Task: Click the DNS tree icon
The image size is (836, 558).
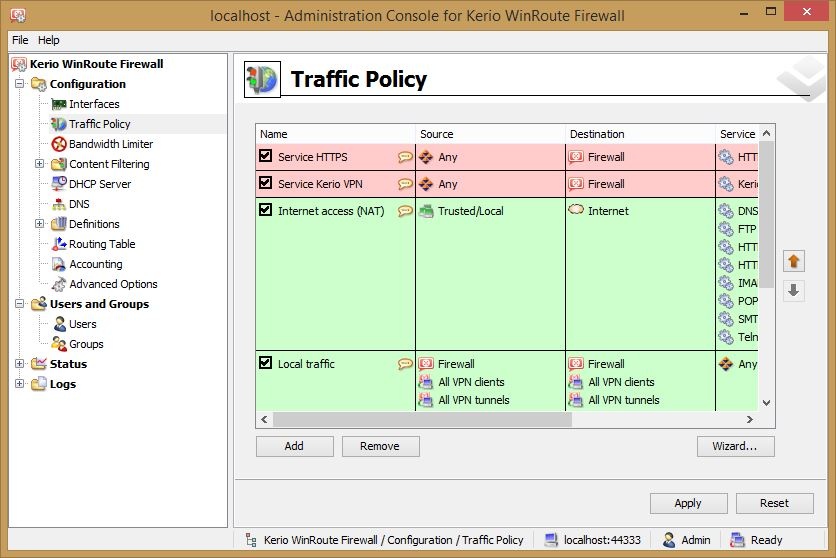Action: (59, 204)
